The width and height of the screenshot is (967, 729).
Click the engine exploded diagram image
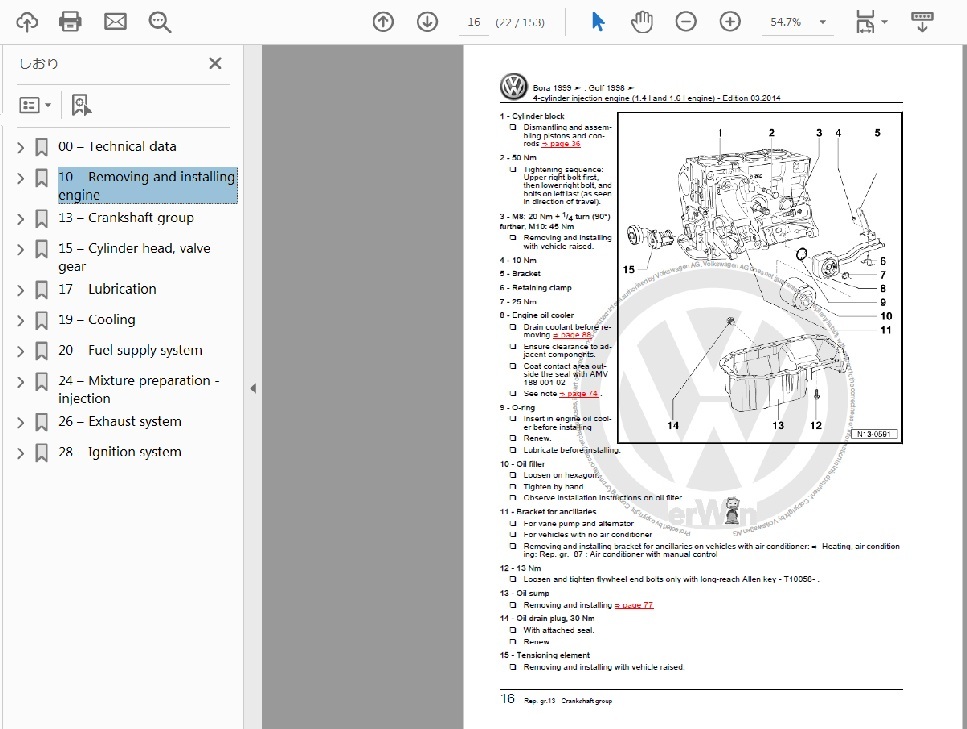click(x=760, y=278)
